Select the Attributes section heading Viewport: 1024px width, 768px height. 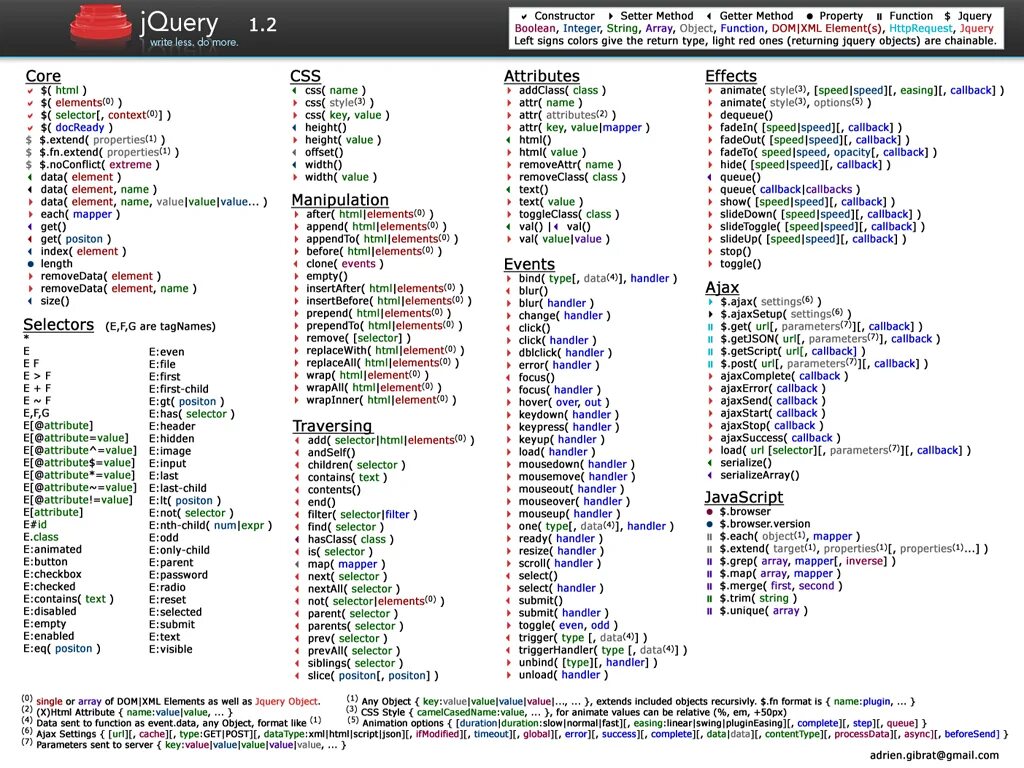tap(541, 76)
